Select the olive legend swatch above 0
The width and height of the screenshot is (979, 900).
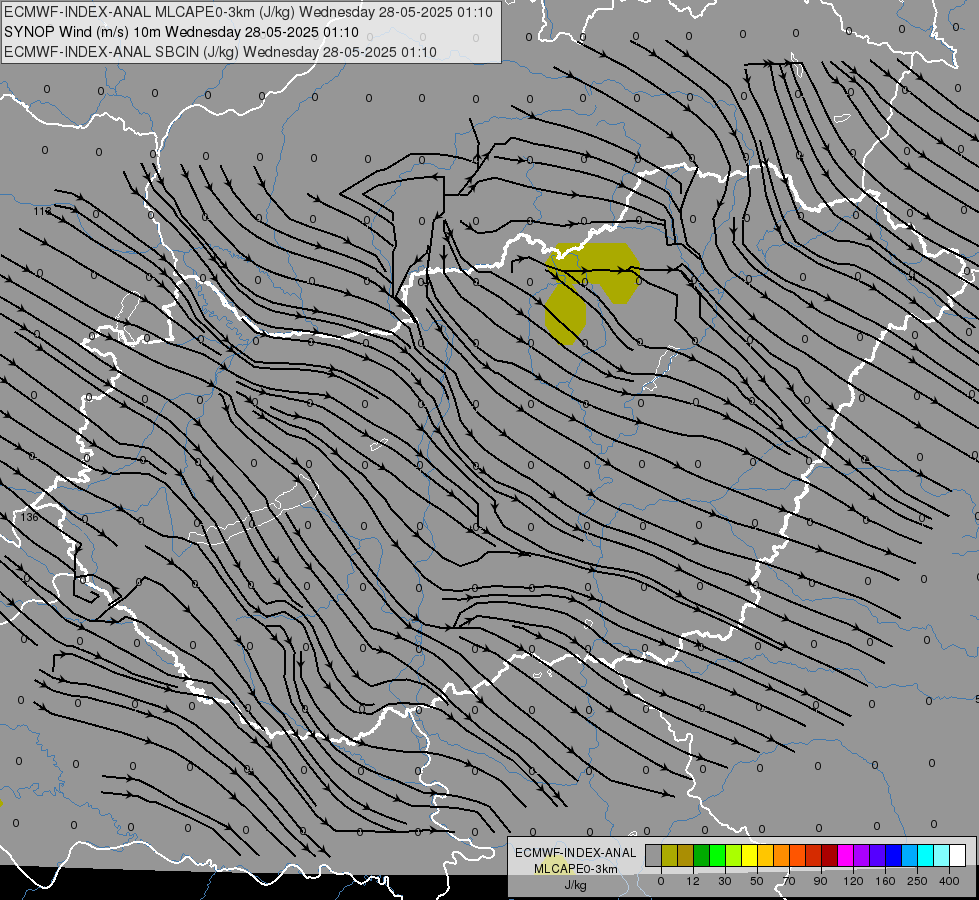pyautogui.click(x=669, y=855)
